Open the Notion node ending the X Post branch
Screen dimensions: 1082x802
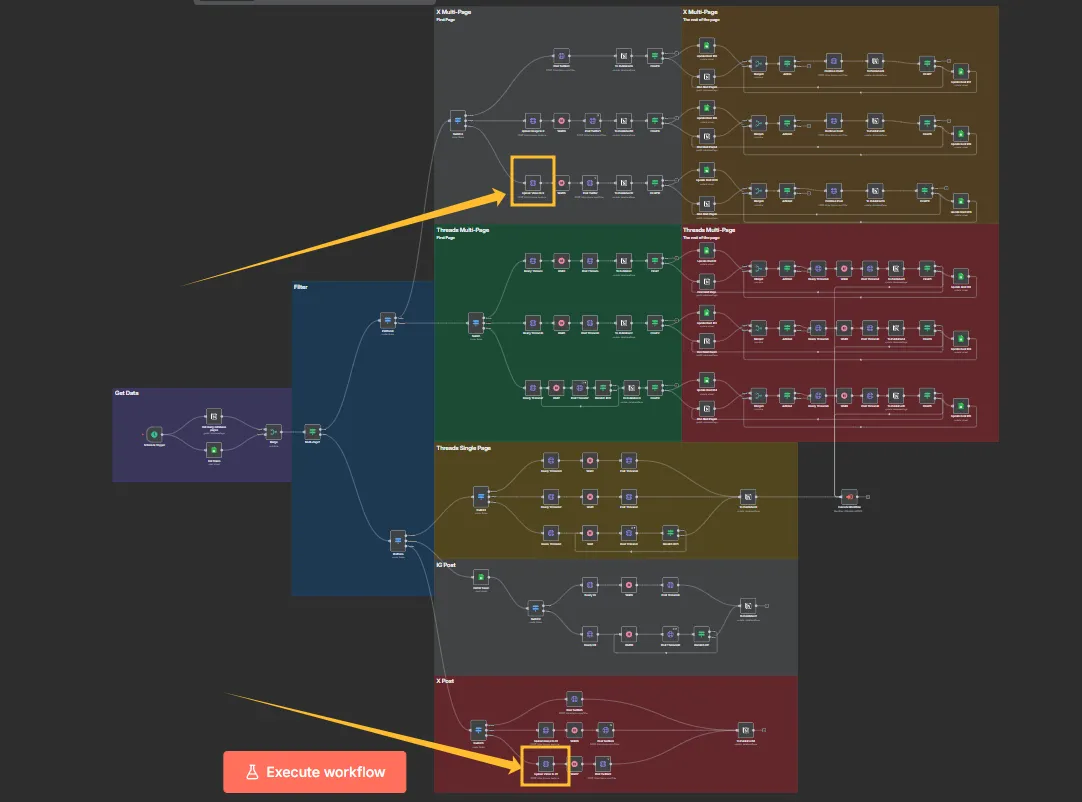pos(744,730)
